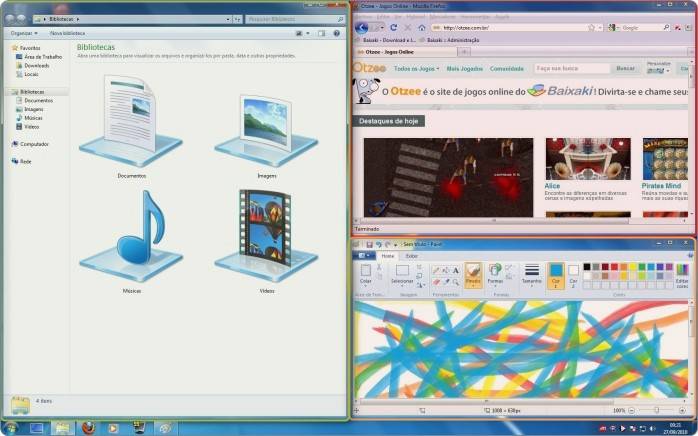Switch to the Home tab in Paint
The height and width of the screenshot is (436, 698).
coord(387,256)
